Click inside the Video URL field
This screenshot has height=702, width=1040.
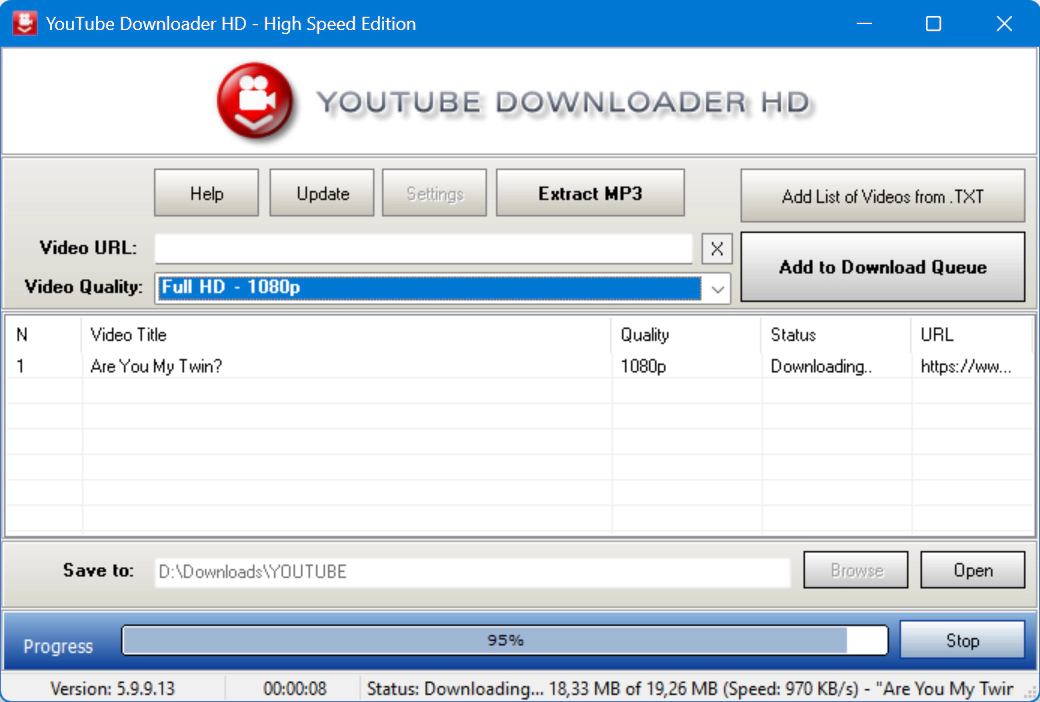click(424, 249)
